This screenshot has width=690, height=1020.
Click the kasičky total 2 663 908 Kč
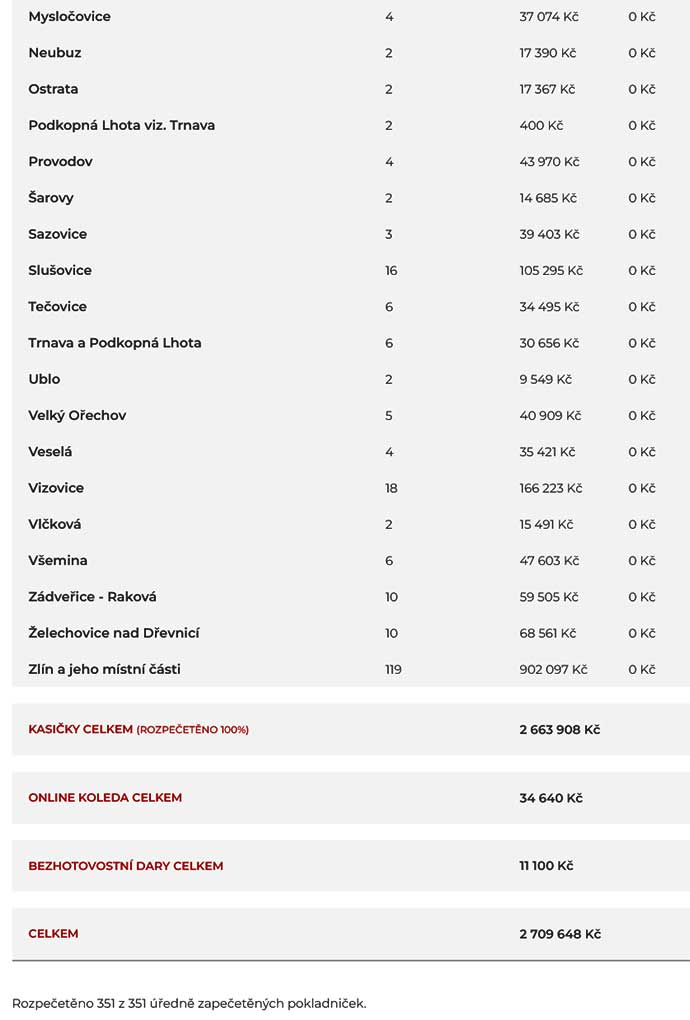tap(559, 729)
